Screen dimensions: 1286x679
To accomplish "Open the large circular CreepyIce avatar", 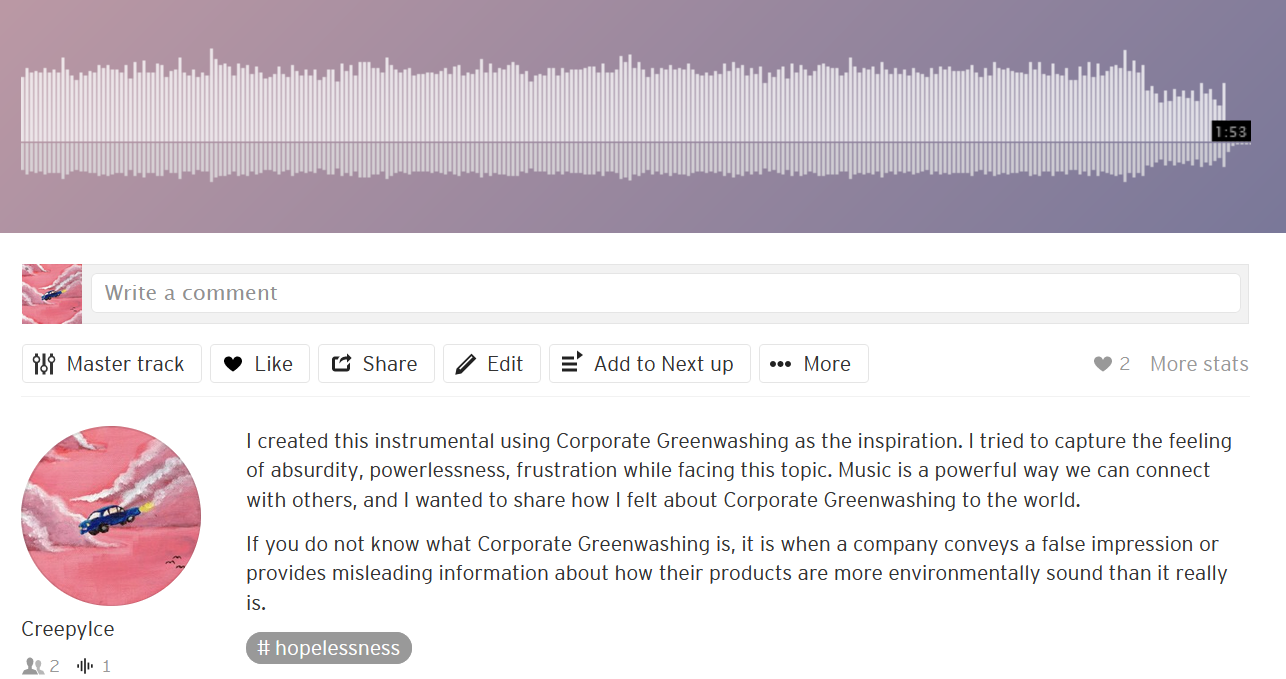I will click(111, 516).
